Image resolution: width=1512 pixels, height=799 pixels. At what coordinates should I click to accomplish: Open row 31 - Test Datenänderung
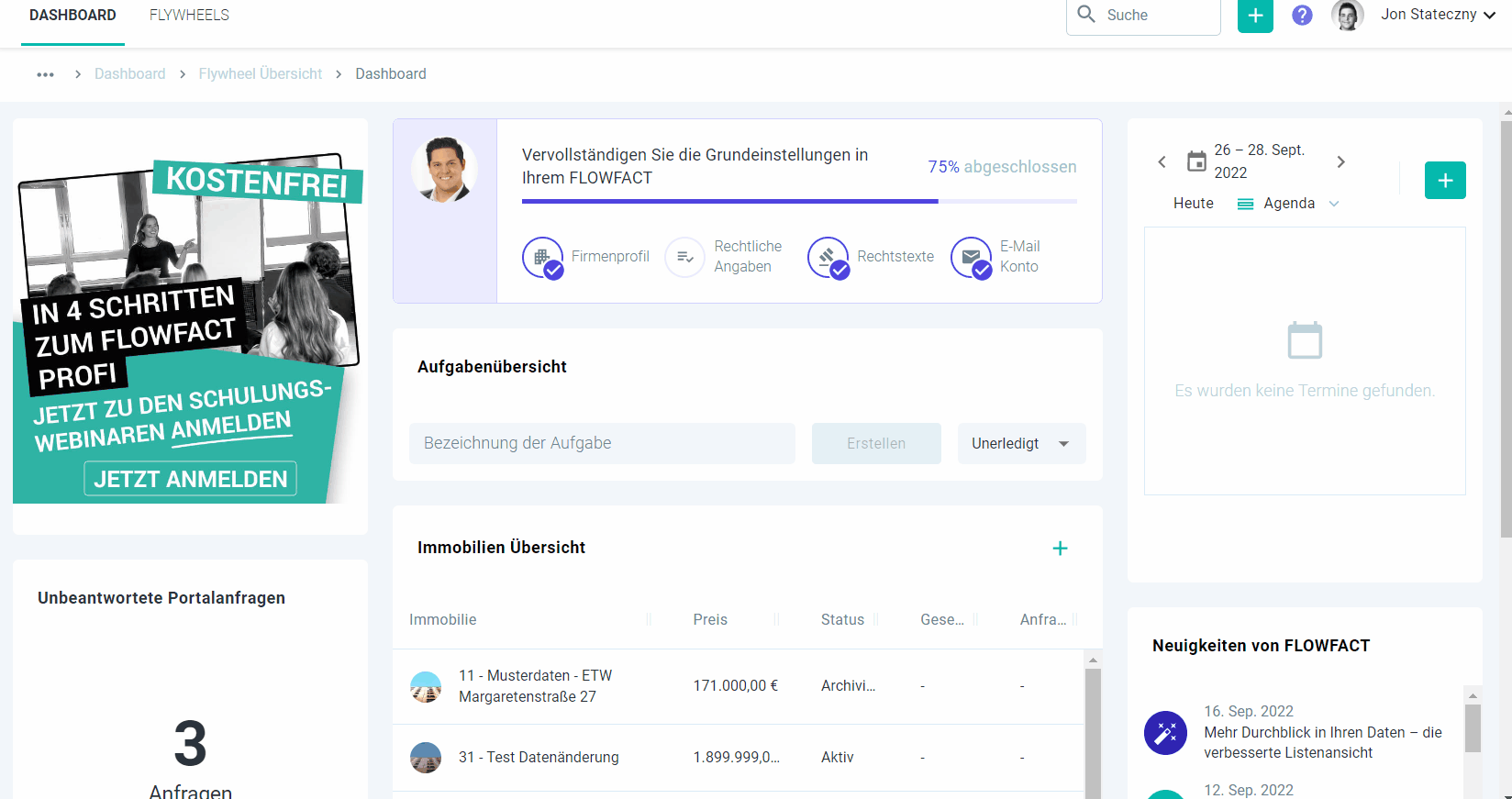[x=739, y=758]
